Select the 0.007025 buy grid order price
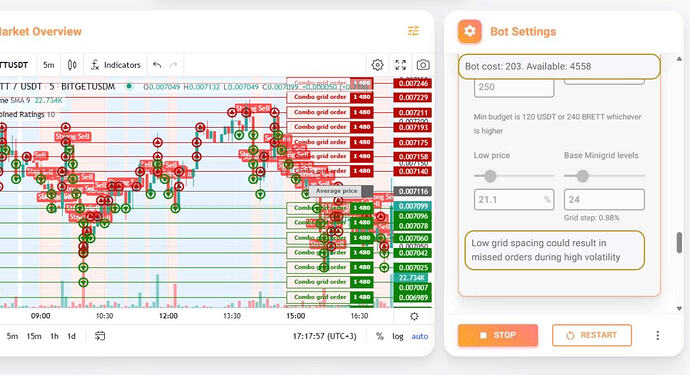This screenshot has height=375, width=690. [x=412, y=268]
